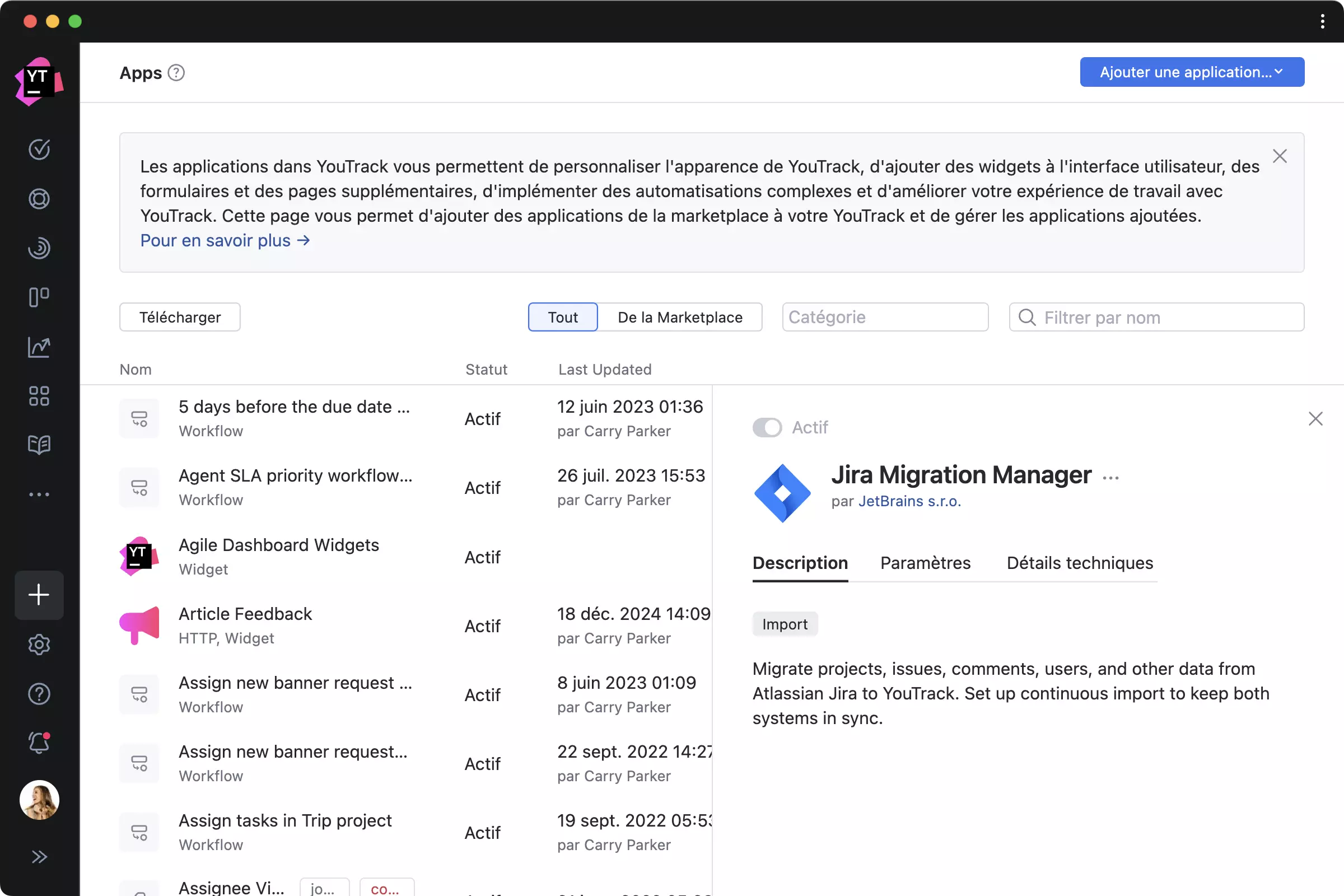
Task: Switch to the Paramètres tab
Action: tap(925, 563)
